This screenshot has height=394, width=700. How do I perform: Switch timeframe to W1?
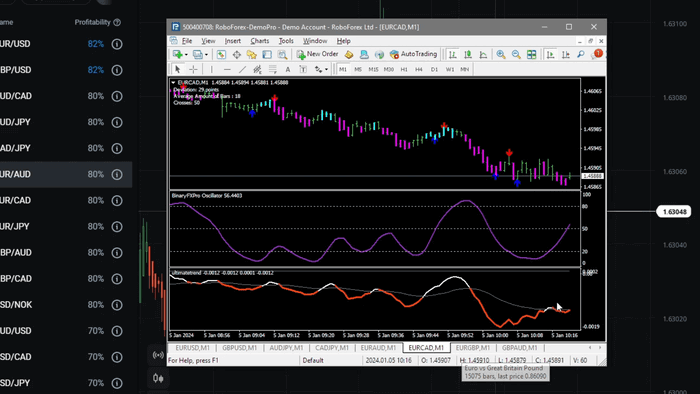(x=450, y=69)
